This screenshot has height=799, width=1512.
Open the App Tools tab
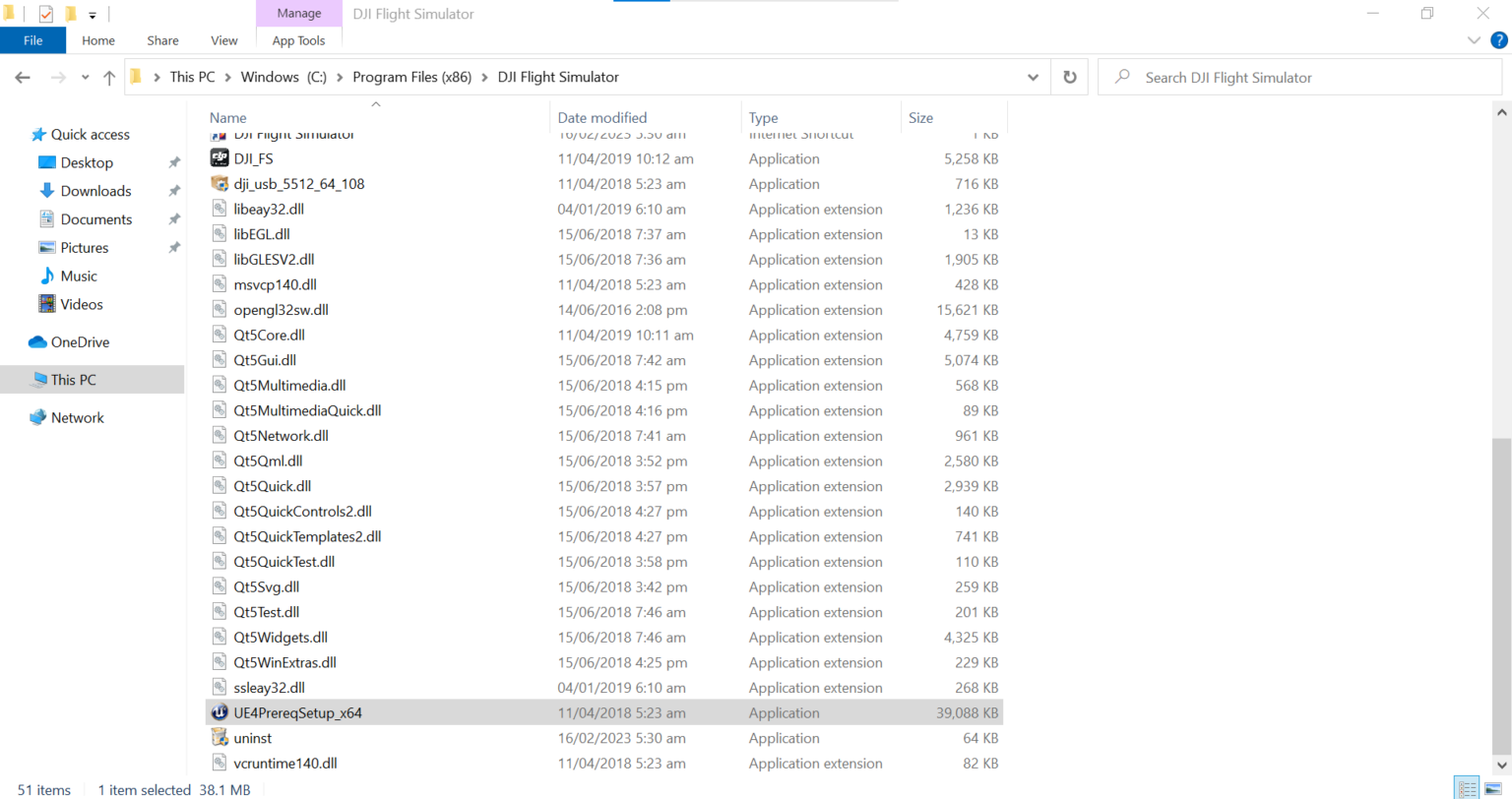coord(298,40)
